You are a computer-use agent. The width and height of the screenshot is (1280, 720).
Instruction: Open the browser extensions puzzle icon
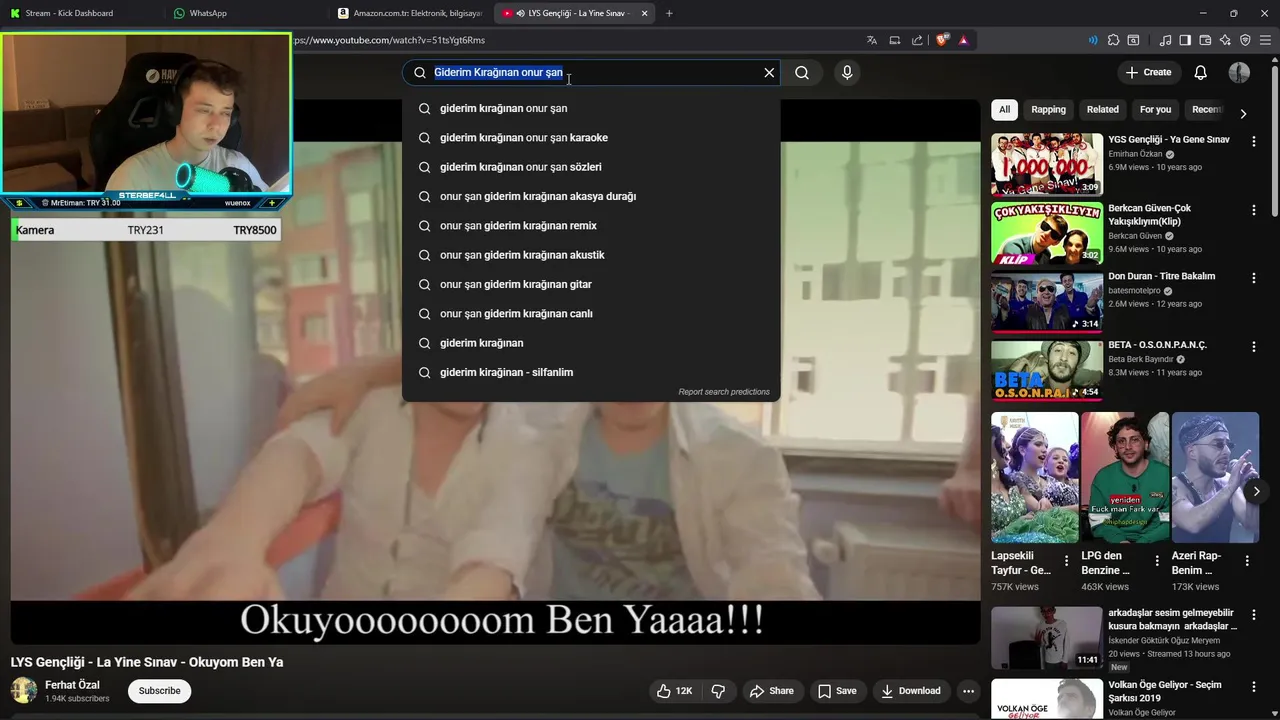pyautogui.click(x=1113, y=40)
